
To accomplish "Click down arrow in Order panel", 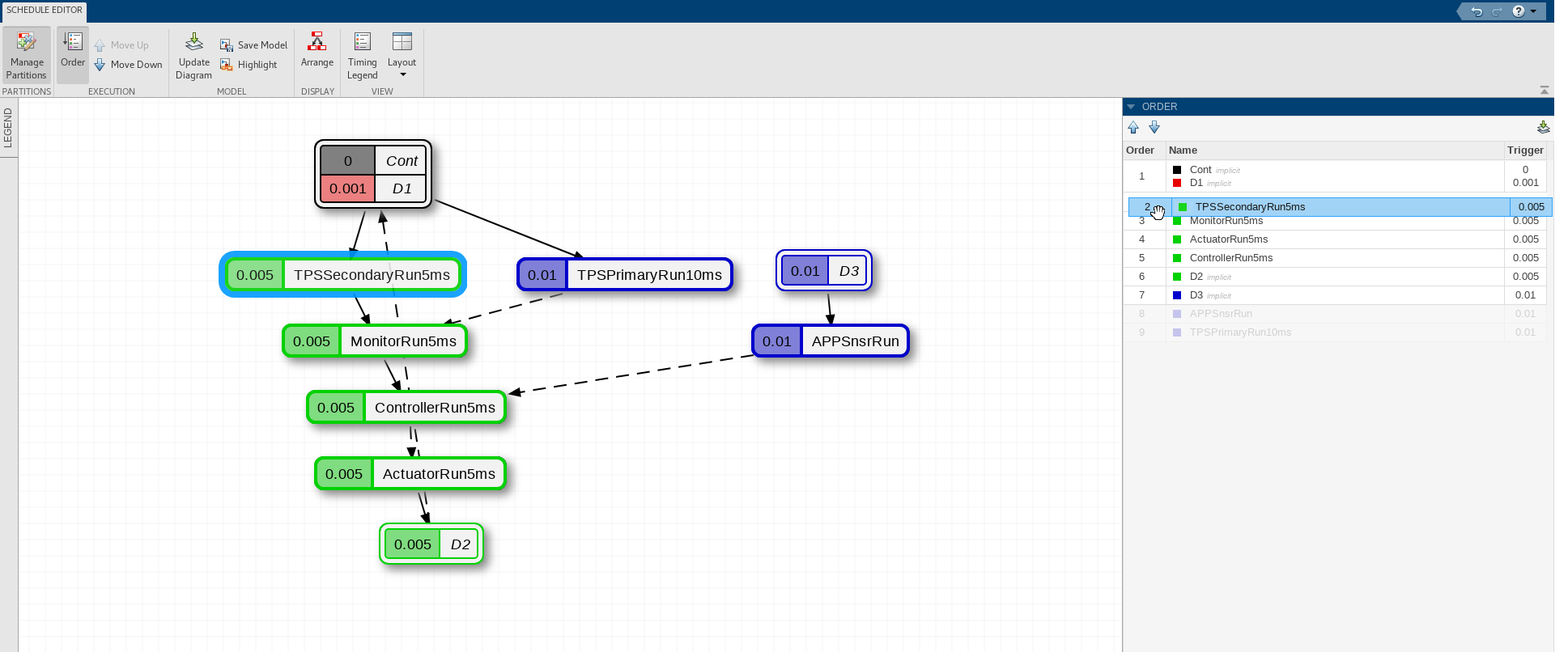I will (x=1154, y=127).
